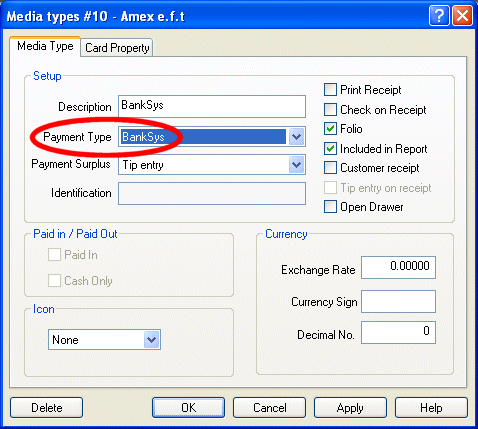Enable the Open Drawer checkbox

(330, 207)
